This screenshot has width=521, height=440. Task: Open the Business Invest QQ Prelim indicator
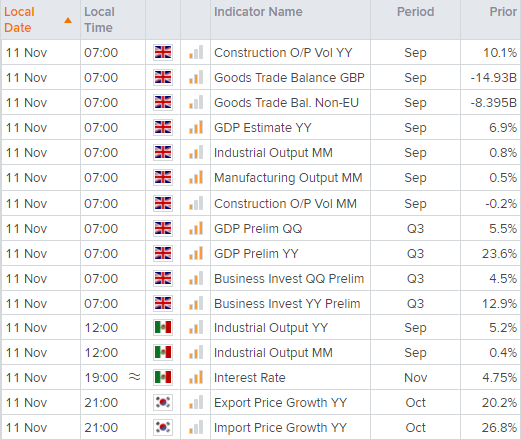coord(289,279)
